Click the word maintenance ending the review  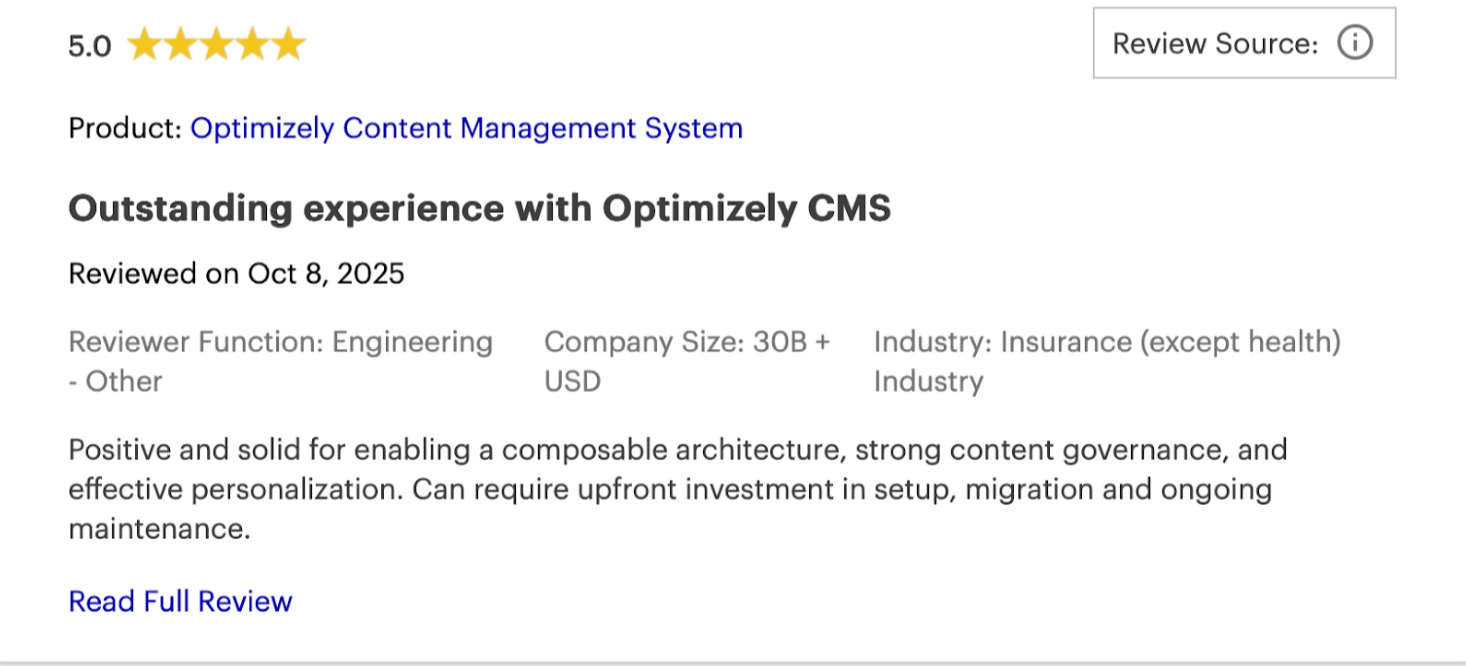click(x=158, y=529)
